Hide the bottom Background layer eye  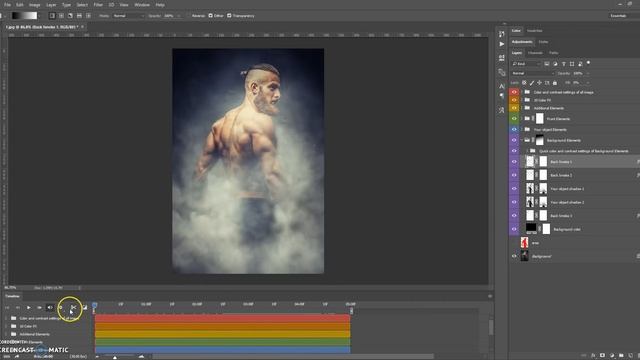pos(514,256)
